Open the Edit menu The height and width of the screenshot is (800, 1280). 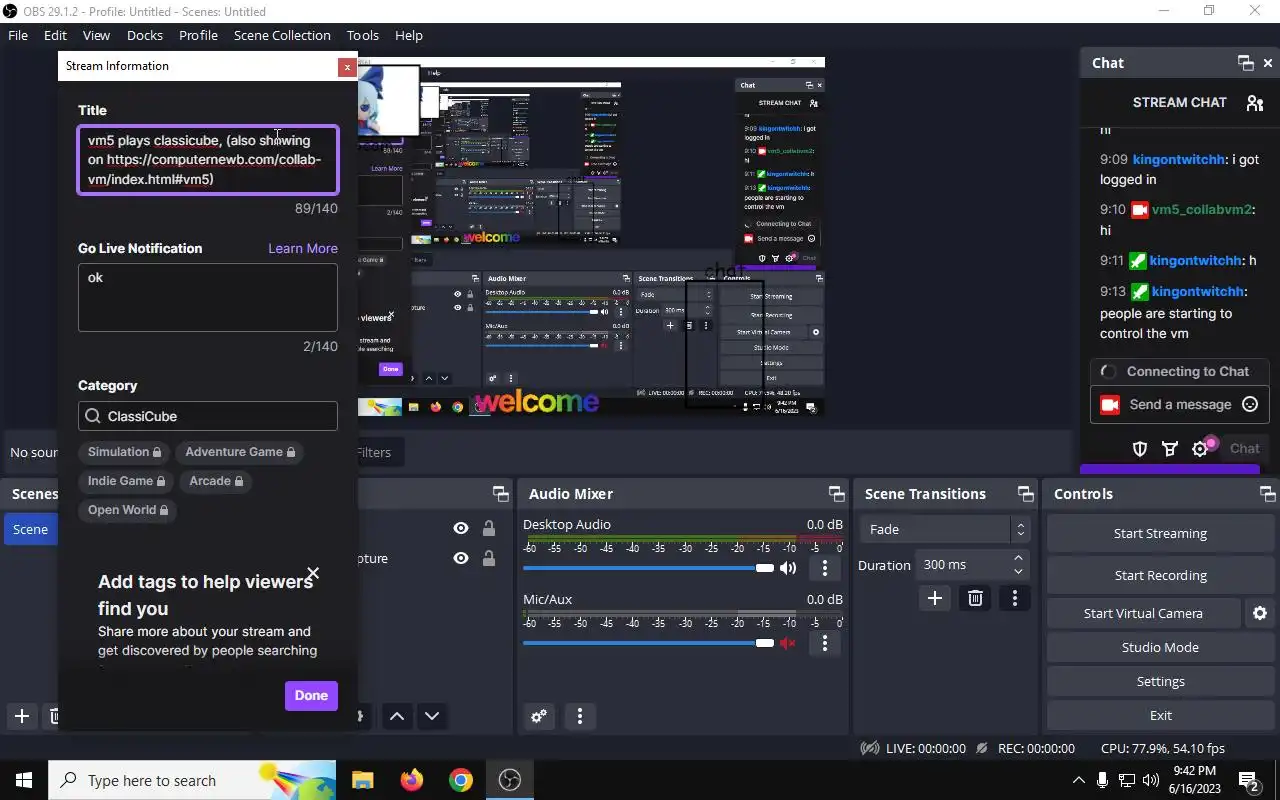(55, 35)
